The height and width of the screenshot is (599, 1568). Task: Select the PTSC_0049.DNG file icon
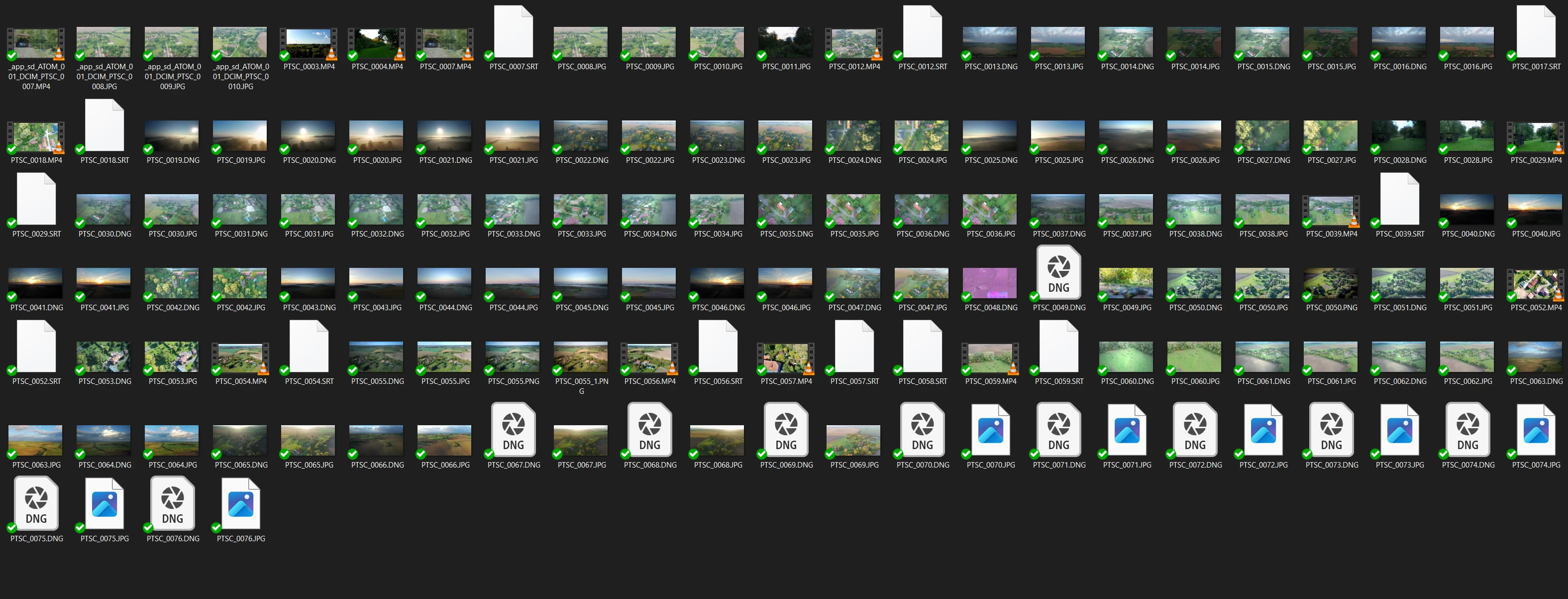coord(1058,272)
